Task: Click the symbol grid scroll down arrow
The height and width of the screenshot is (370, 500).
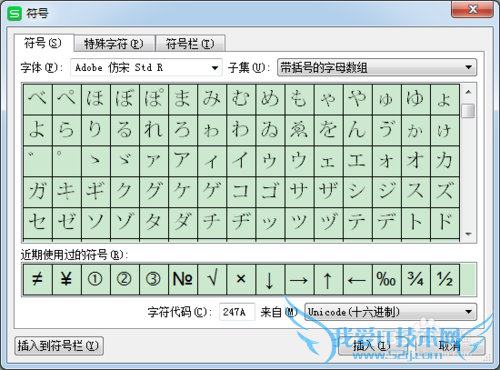Action: pos(468,234)
